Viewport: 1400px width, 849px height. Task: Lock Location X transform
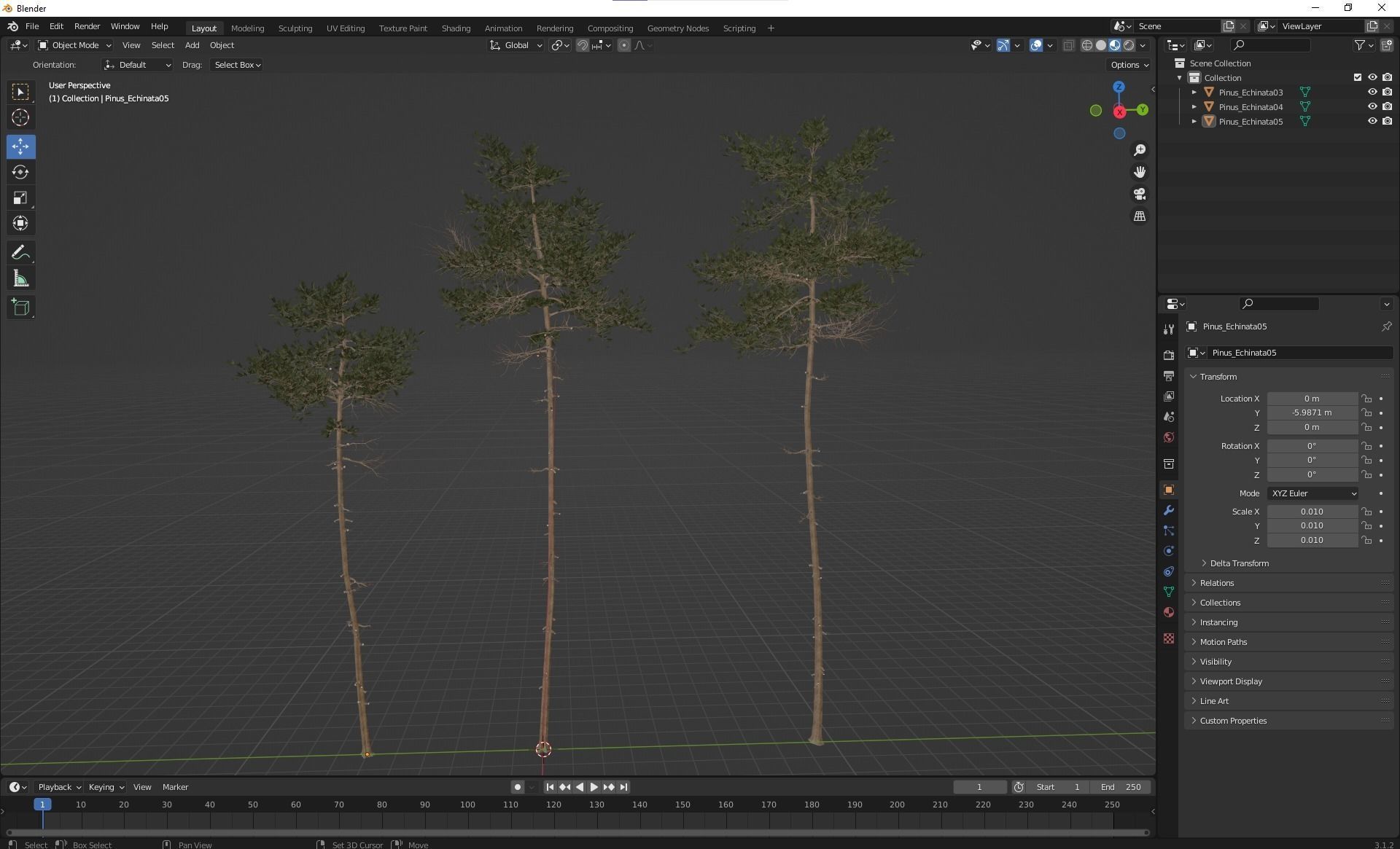[1366, 399]
